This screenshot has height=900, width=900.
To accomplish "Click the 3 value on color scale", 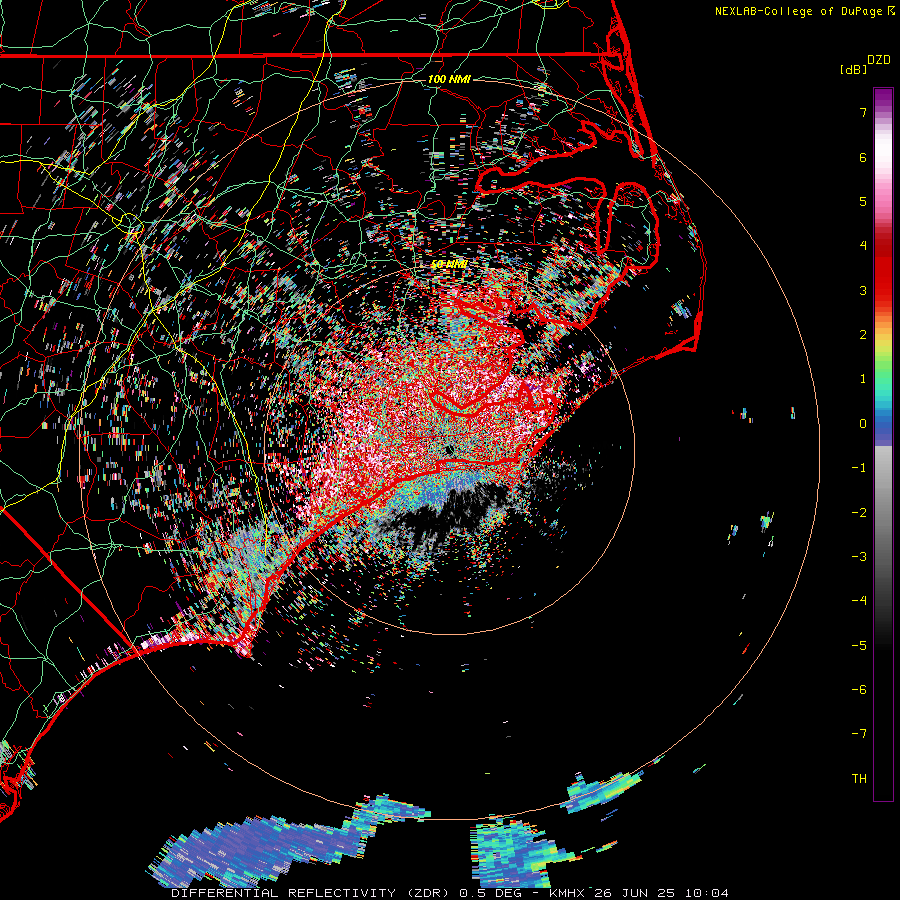I will pyautogui.click(x=863, y=290).
